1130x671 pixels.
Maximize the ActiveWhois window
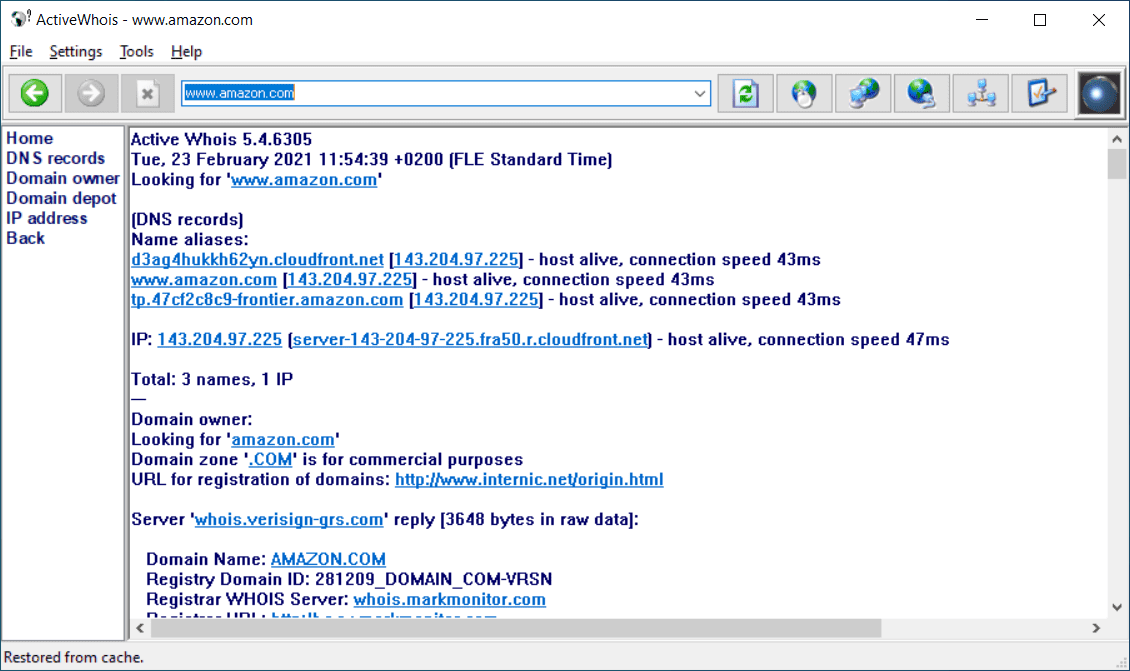(1040, 20)
